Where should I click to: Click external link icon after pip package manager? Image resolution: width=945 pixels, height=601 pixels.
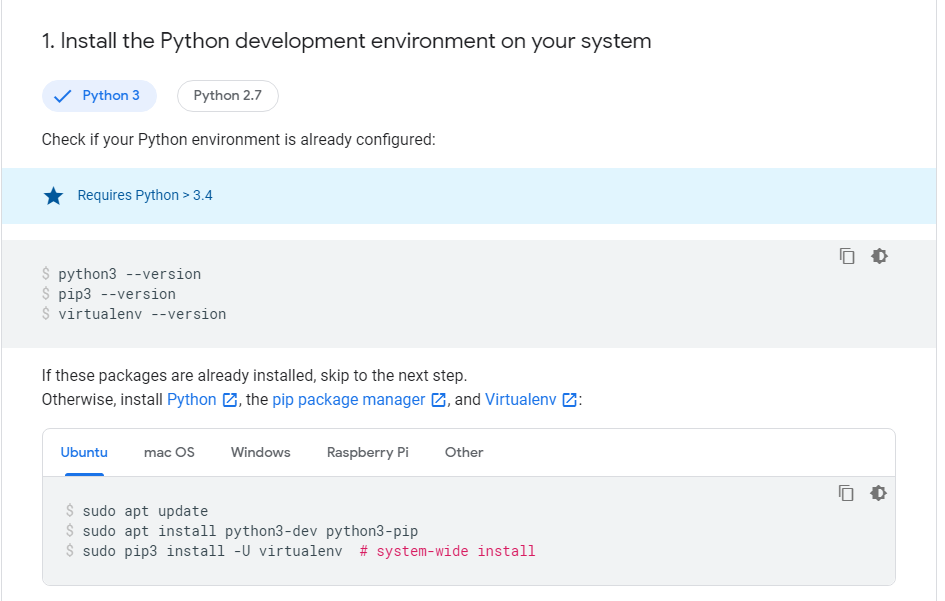tap(438, 400)
